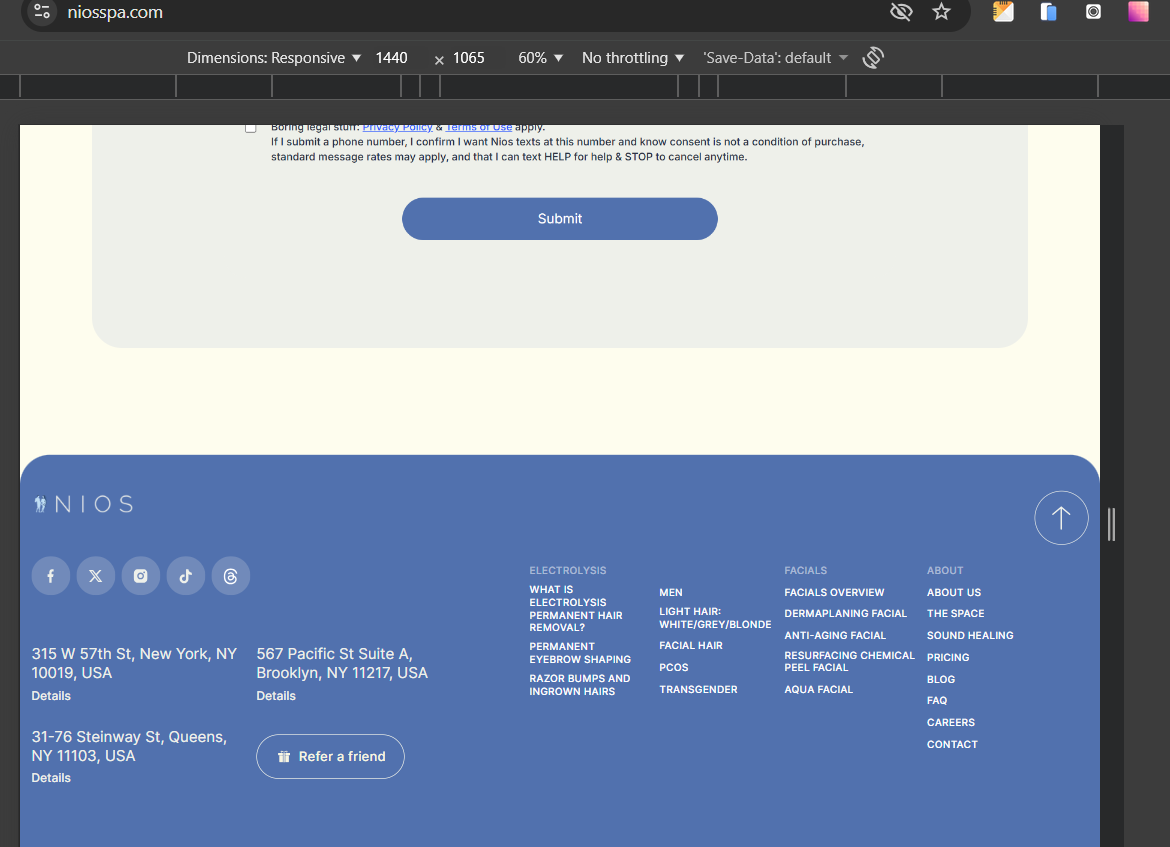Viewport: 1170px width, 847px height.
Task: Open the Facials Overview link
Action: pyautogui.click(x=834, y=593)
